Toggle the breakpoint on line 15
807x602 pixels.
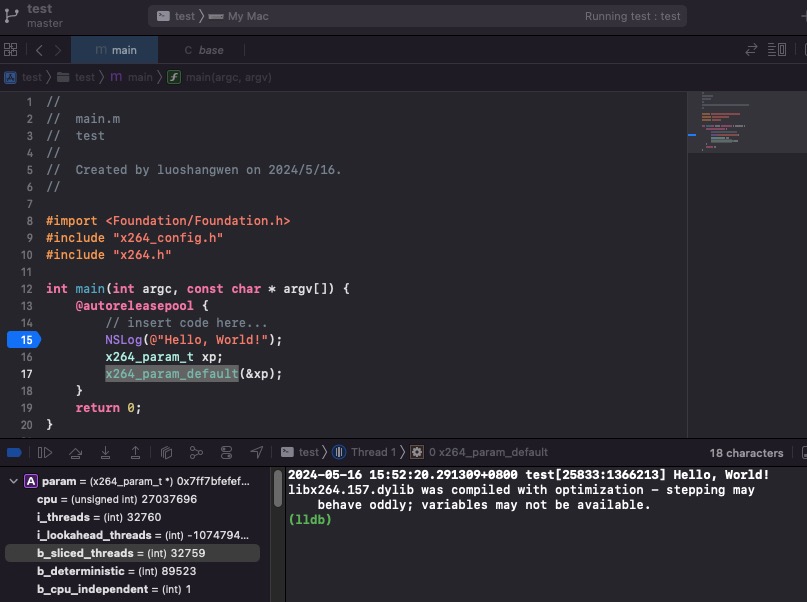click(x=22, y=340)
